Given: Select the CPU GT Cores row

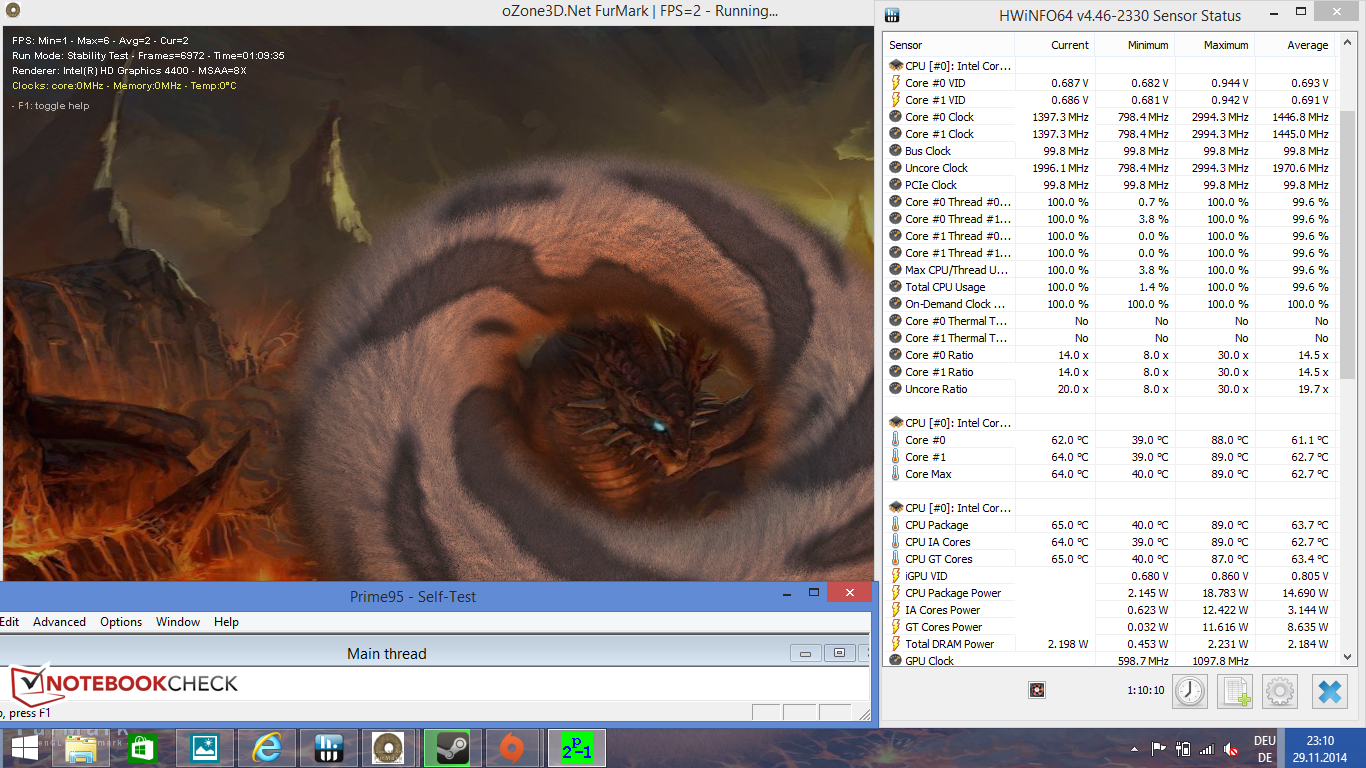Looking at the screenshot, I should 1110,559.
